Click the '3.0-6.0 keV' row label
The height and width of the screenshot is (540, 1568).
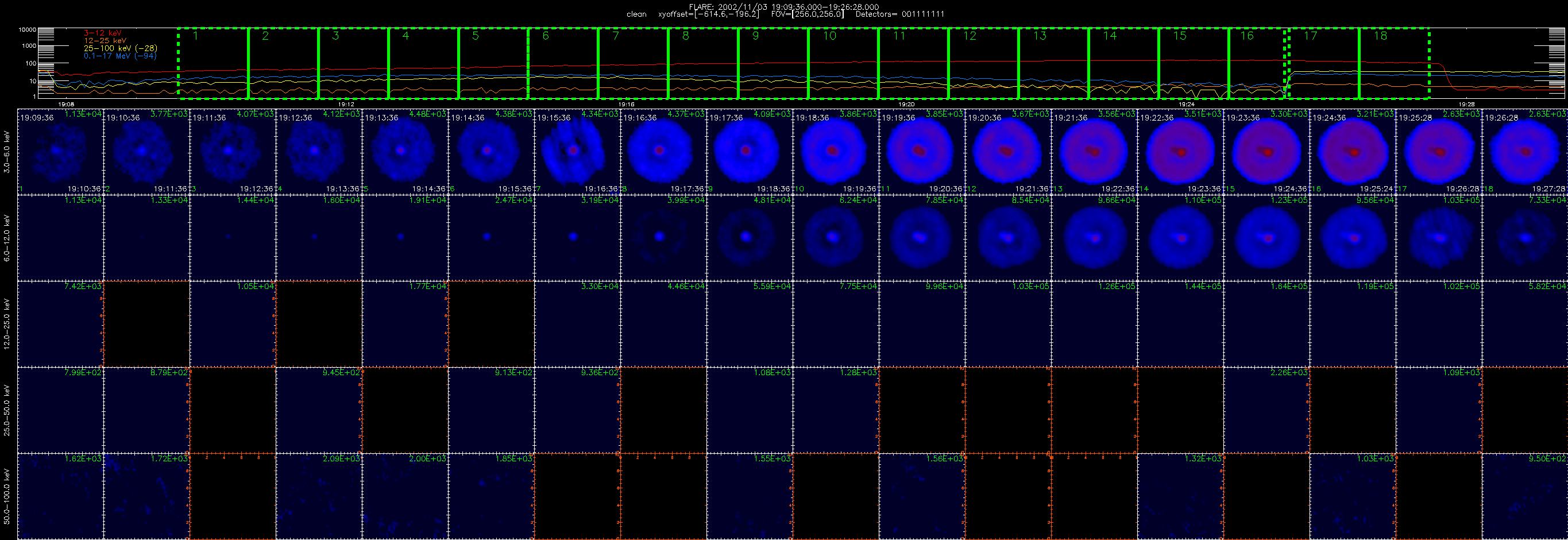pyautogui.click(x=7, y=151)
